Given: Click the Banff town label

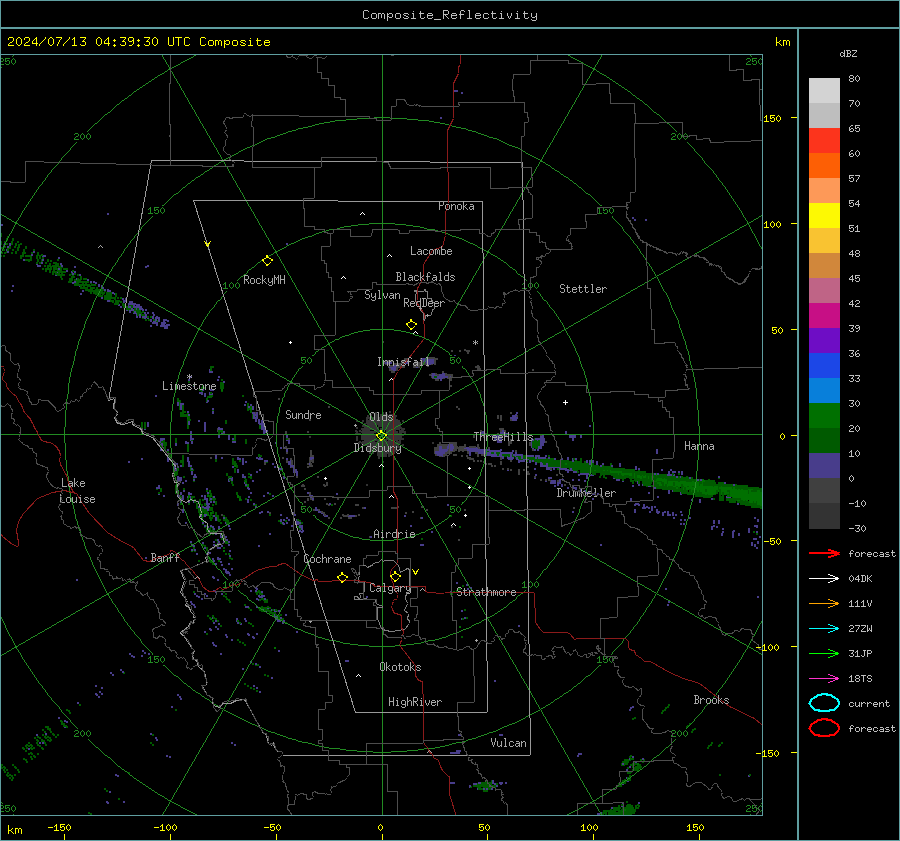Looking at the screenshot, I should [165, 558].
